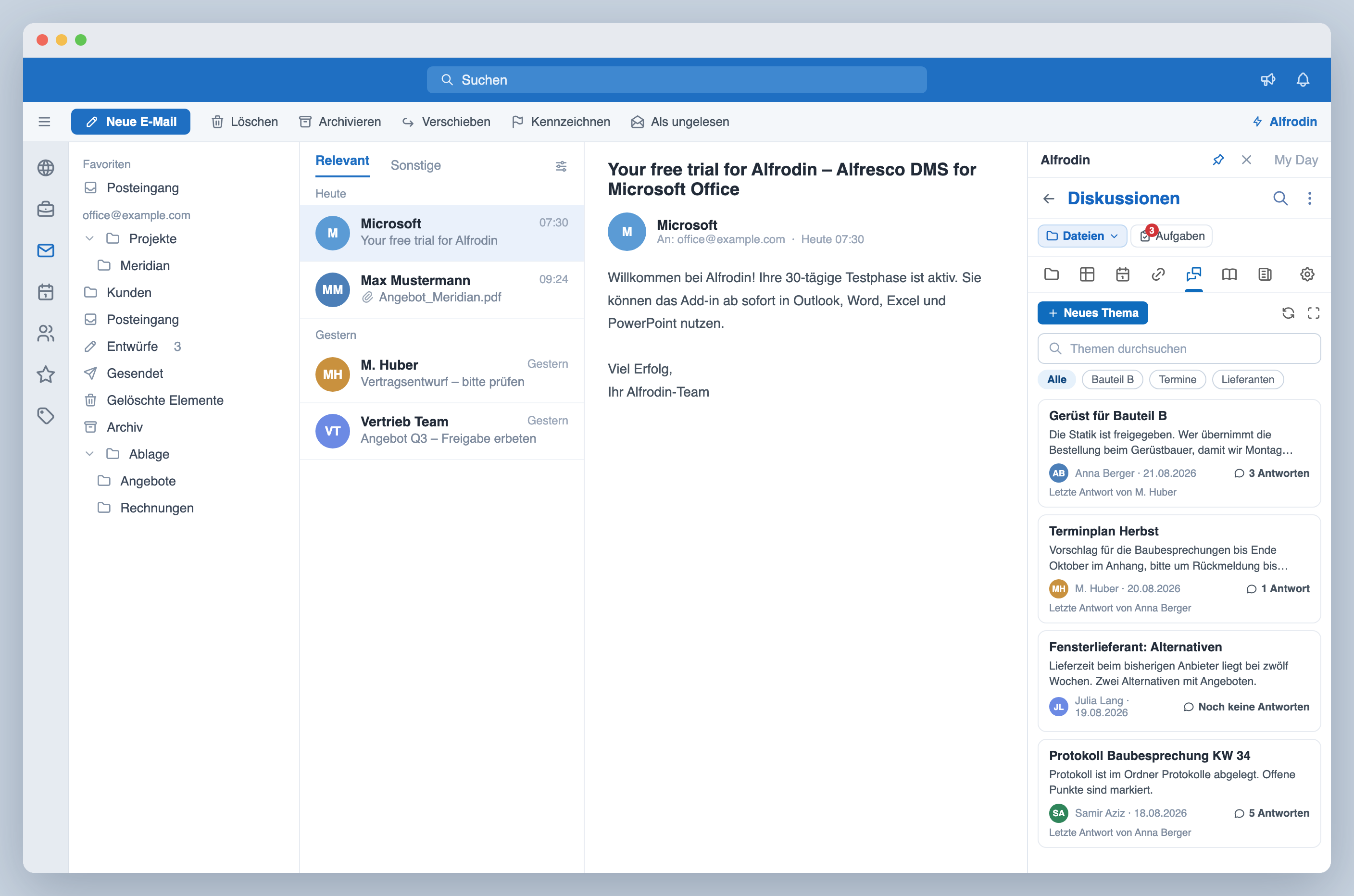Toggle the pin on the Alfrodin panel

1218,160
